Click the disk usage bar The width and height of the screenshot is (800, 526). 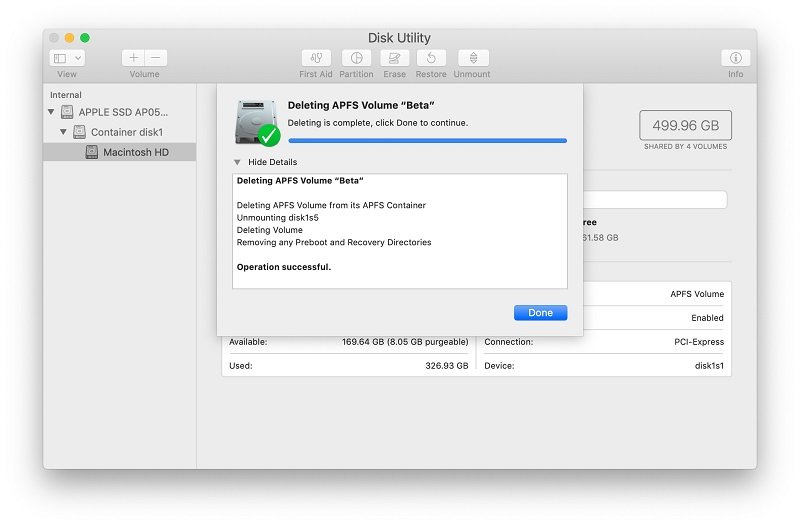coord(655,199)
